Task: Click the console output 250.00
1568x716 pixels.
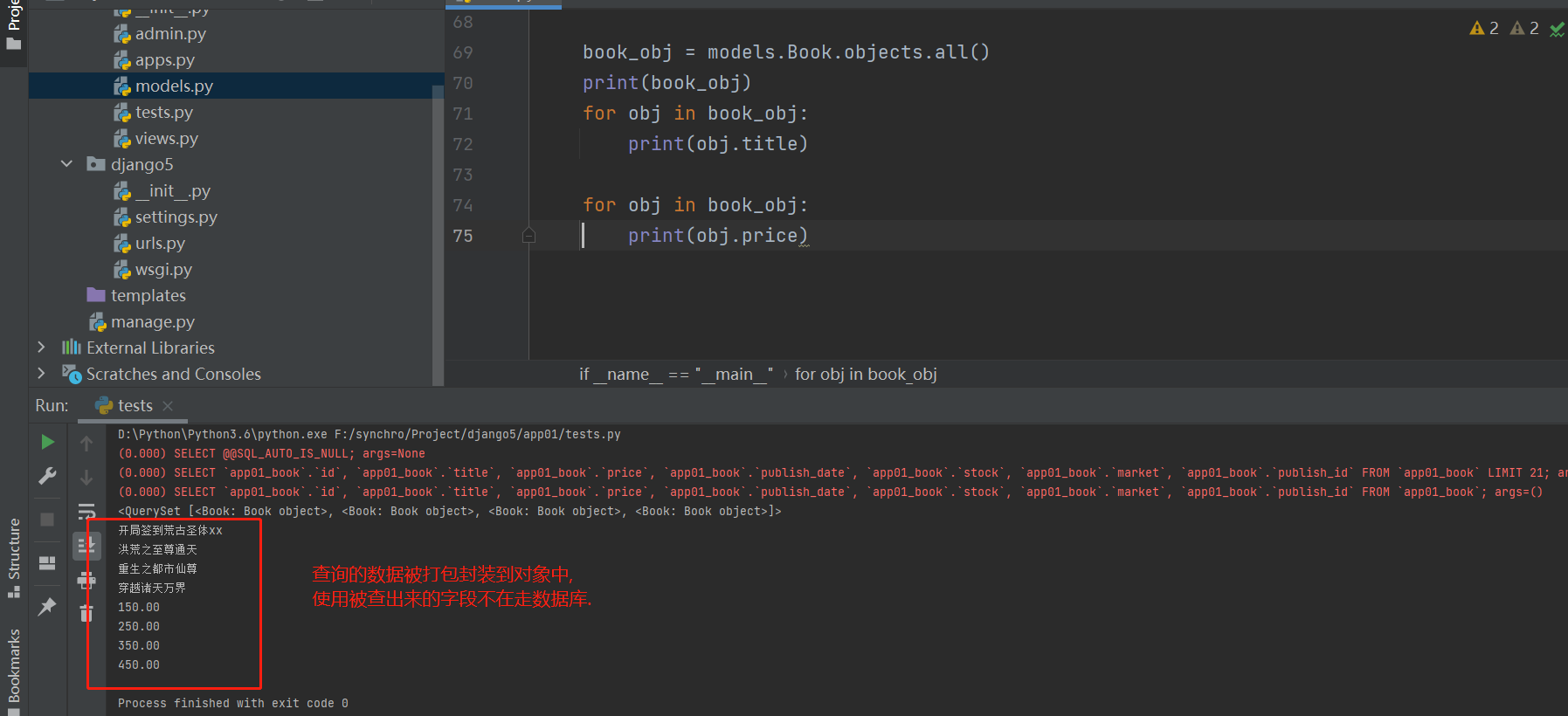Action: point(139,626)
